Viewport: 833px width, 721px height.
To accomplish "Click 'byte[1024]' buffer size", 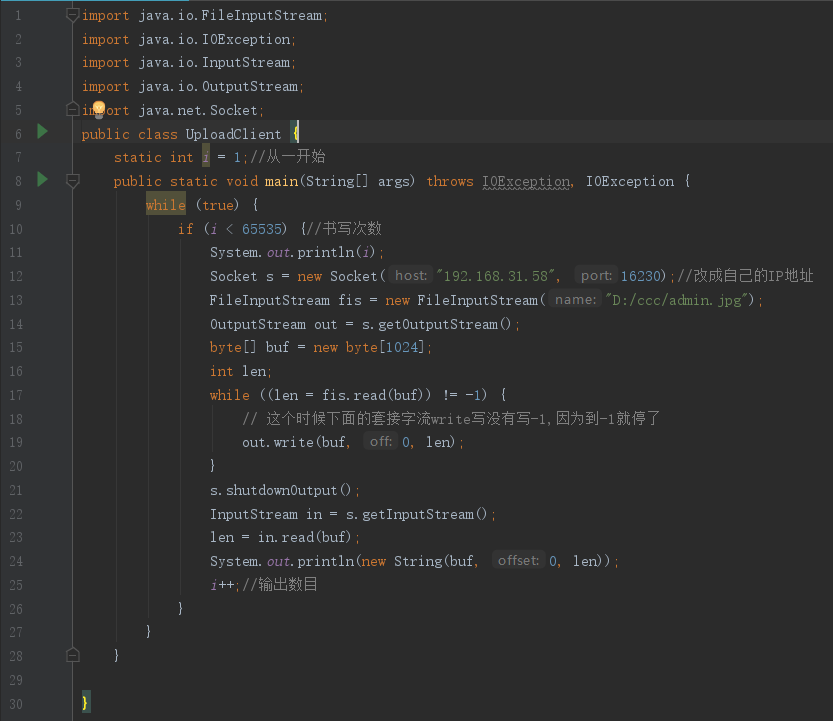I will pos(385,347).
